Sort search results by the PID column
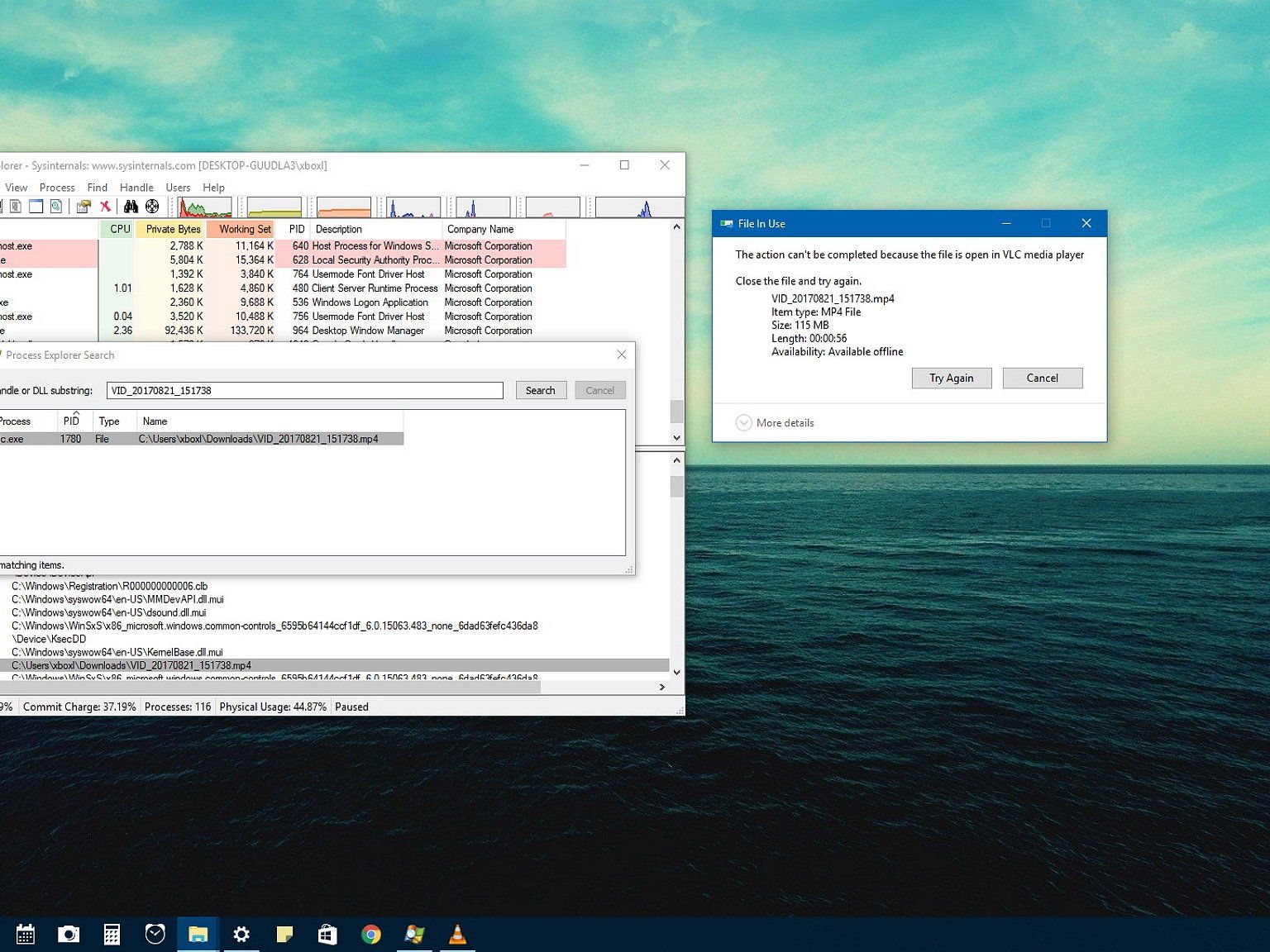Viewport: 1270px width, 952px height. [x=72, y=421]
